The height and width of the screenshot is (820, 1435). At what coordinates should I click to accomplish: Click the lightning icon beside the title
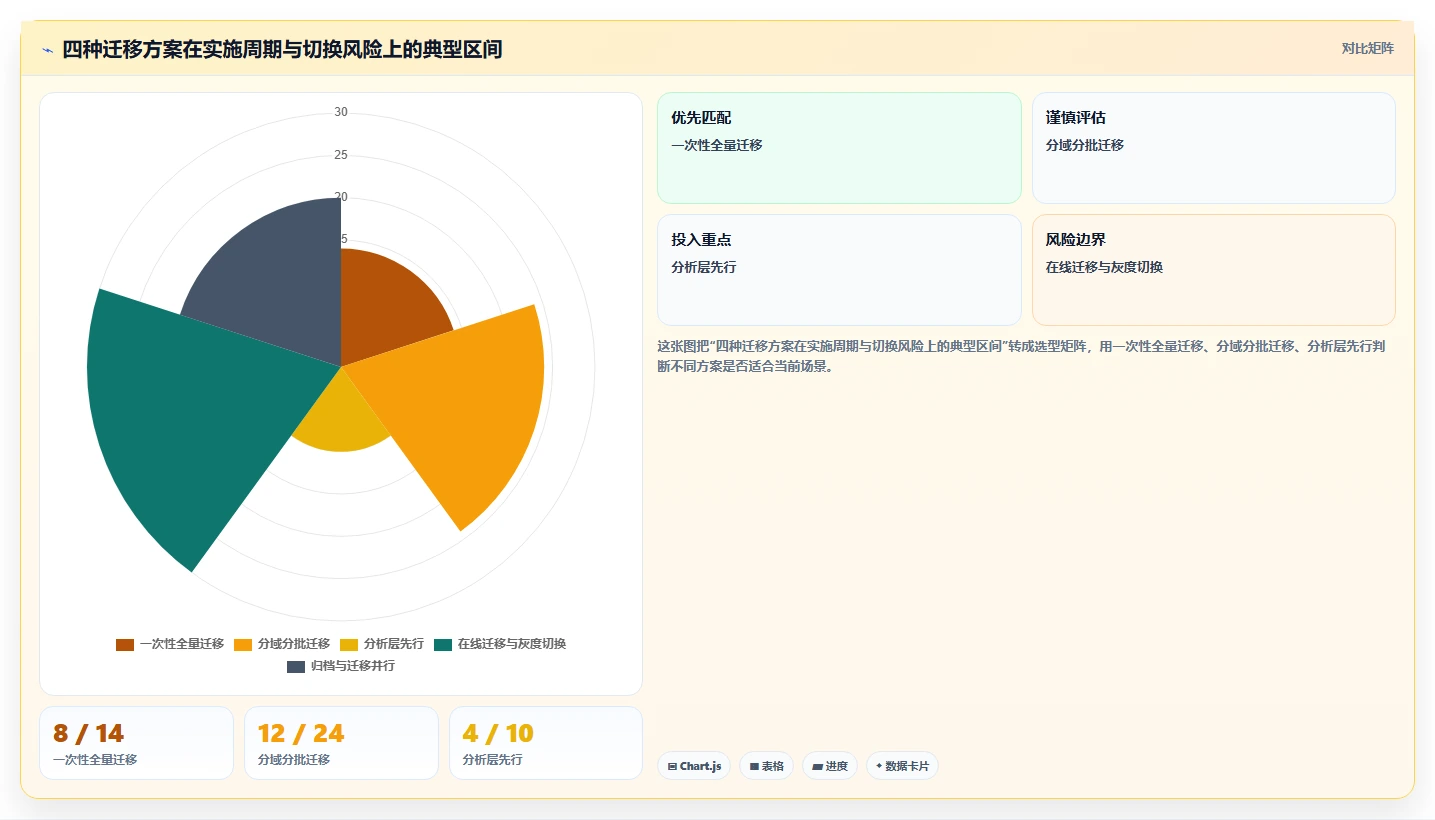point(47,49)
